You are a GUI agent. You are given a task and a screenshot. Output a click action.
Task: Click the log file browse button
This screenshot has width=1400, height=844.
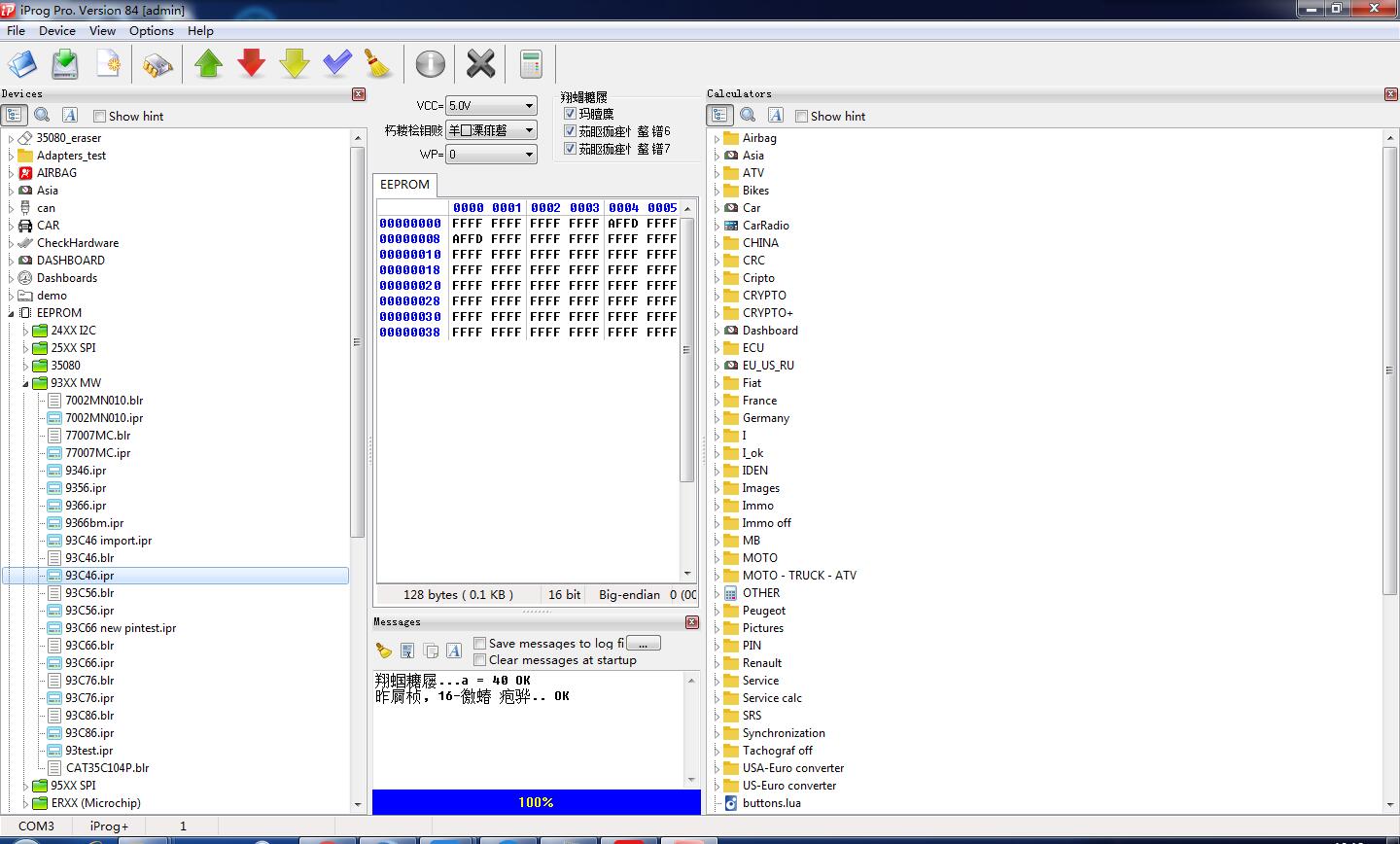click(643, 644)
